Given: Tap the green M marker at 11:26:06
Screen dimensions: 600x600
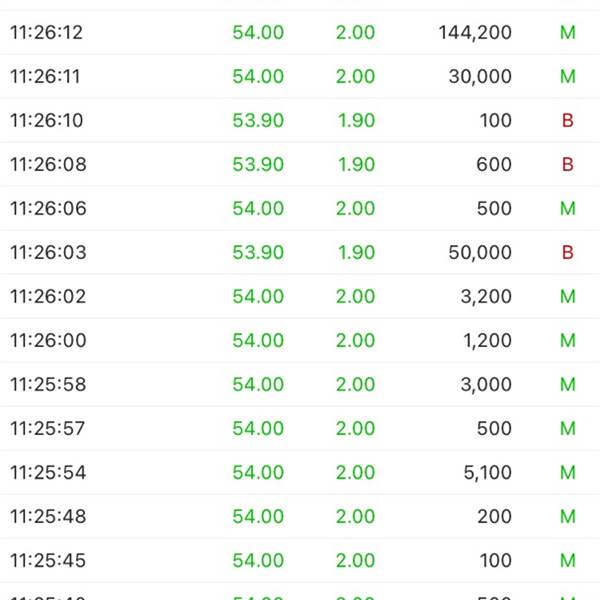Looking at the screenshot, I should (x=567, y=209).
